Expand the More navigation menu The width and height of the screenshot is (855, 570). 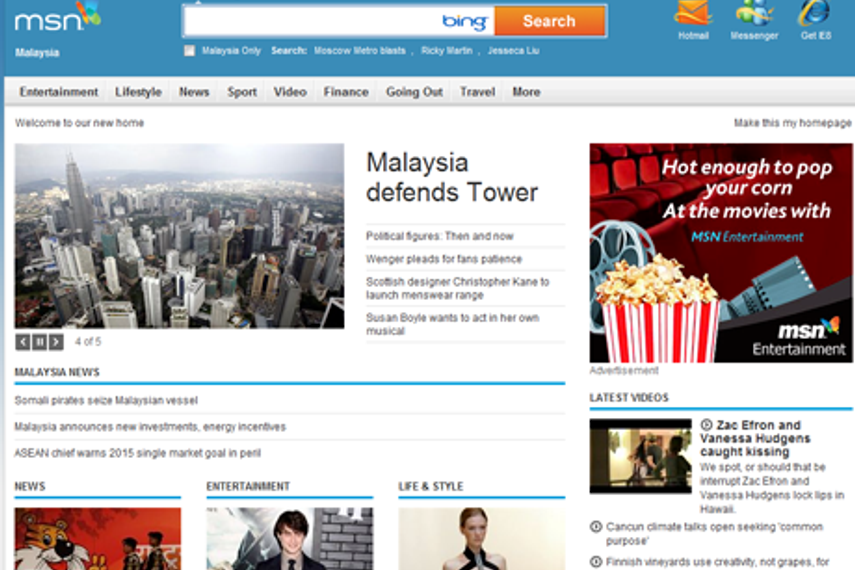(526, 92)
